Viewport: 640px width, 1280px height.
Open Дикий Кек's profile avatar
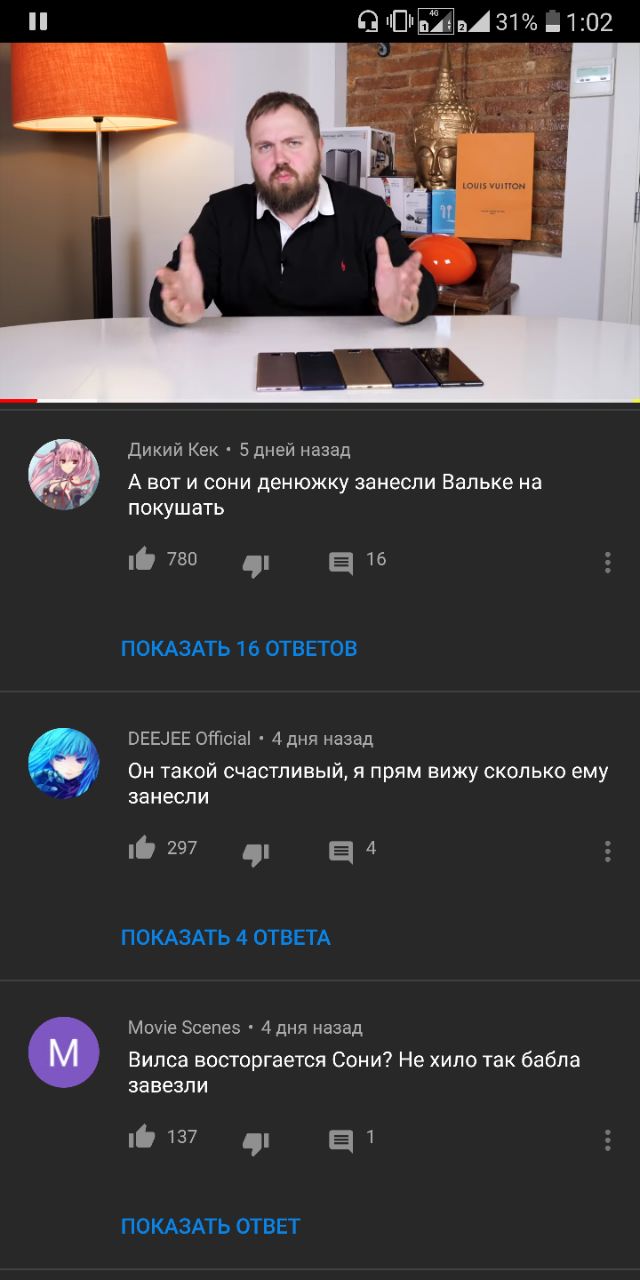[64, 475]
